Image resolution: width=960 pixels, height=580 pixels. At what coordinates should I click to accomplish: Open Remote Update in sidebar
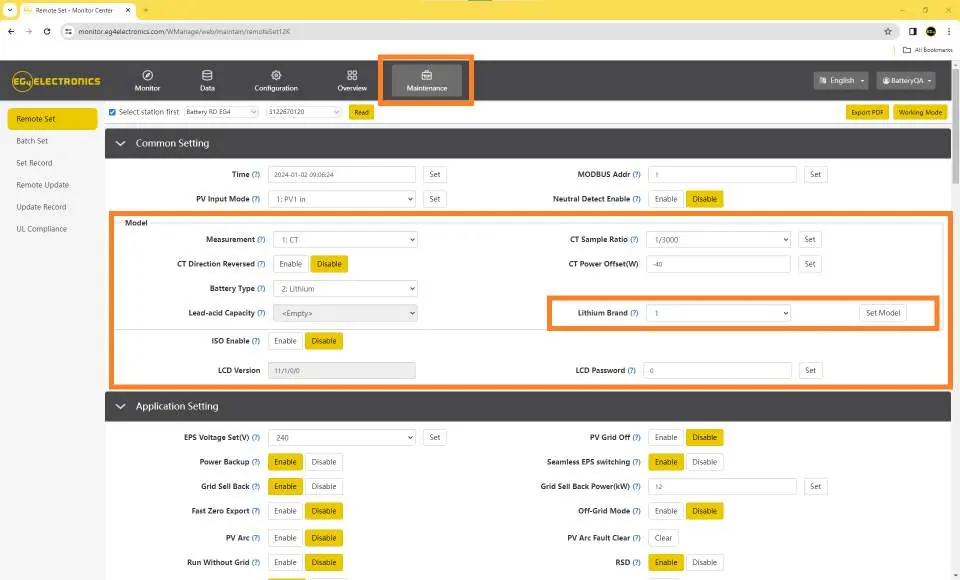coord(42,185)
